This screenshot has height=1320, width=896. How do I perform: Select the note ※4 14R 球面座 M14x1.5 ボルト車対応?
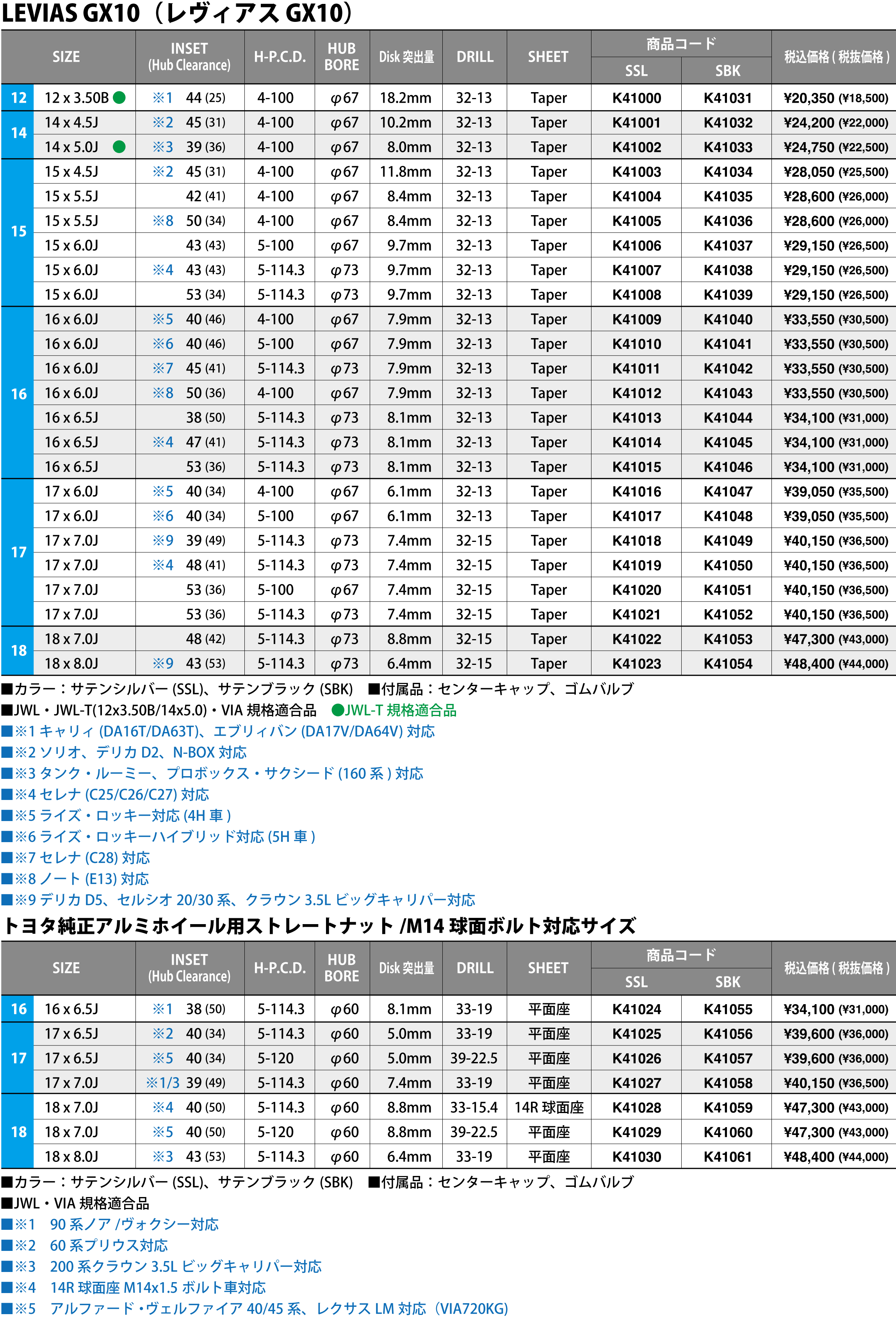[x=134, y=1287]
